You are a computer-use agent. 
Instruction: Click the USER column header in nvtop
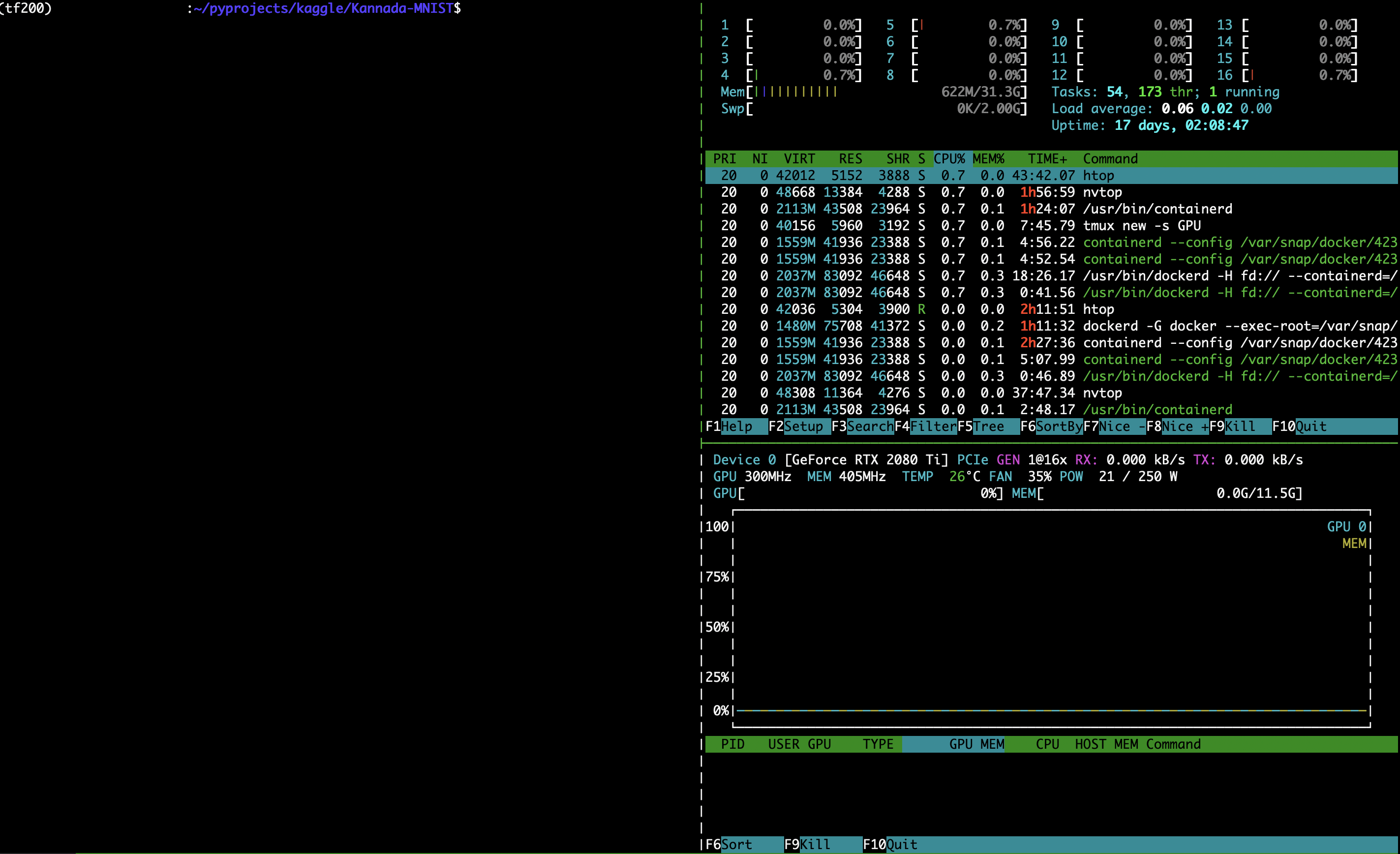[784, 744]
